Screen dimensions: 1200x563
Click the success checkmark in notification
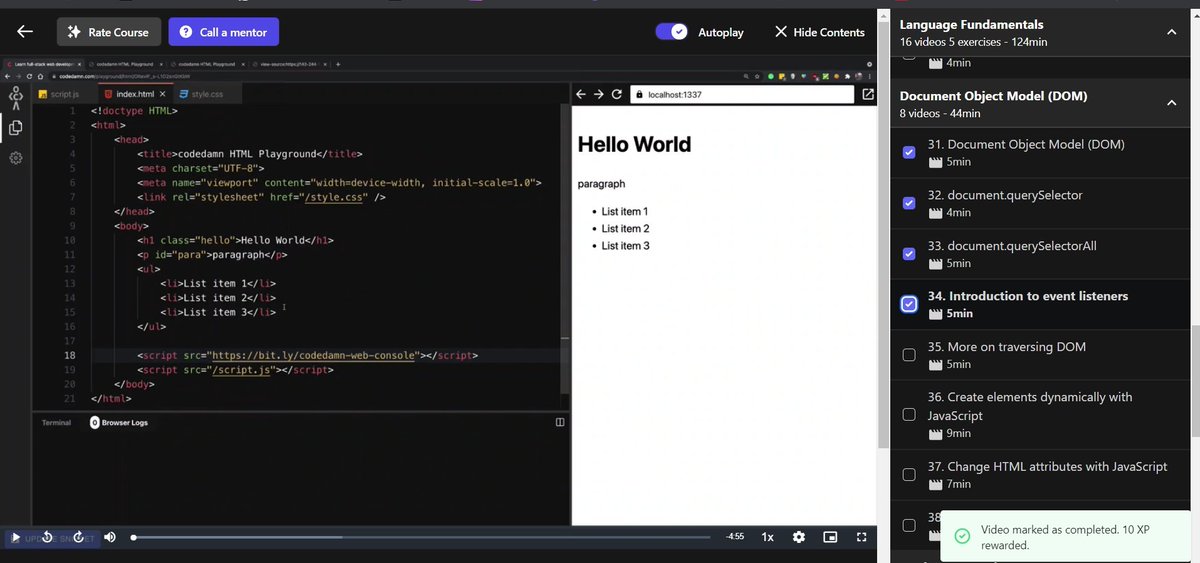point(962,536)
